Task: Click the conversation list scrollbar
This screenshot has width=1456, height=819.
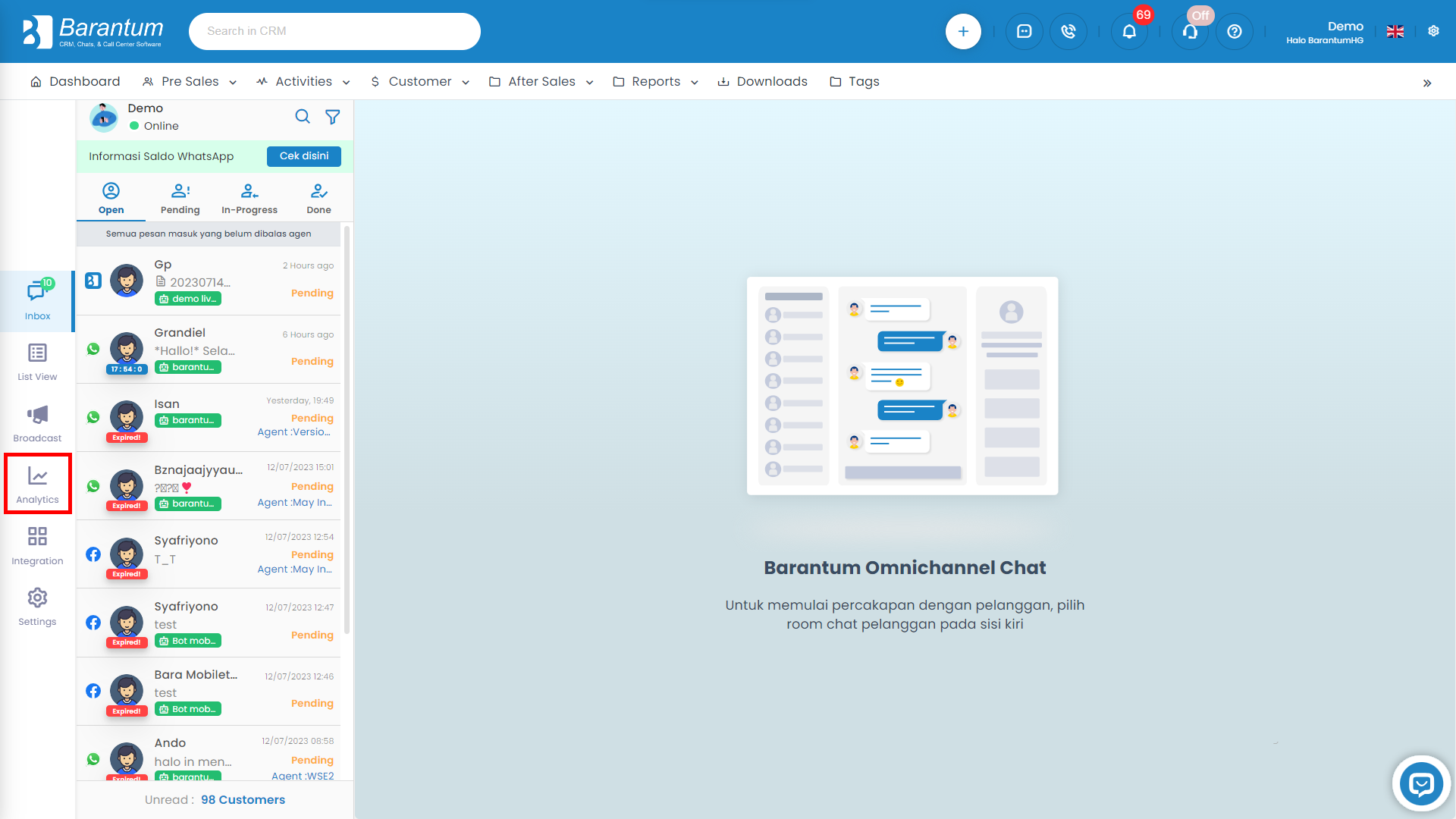Action: coord(347,428)
